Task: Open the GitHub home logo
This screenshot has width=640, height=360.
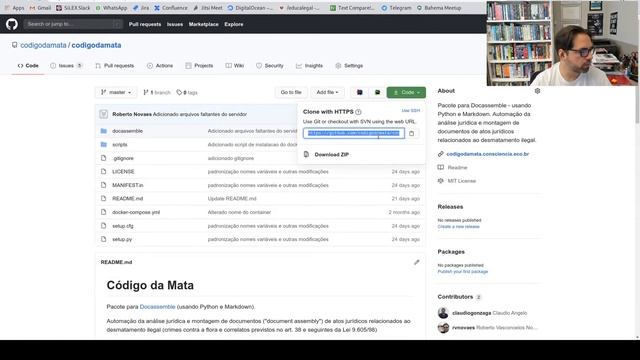Action: point(12,24)
